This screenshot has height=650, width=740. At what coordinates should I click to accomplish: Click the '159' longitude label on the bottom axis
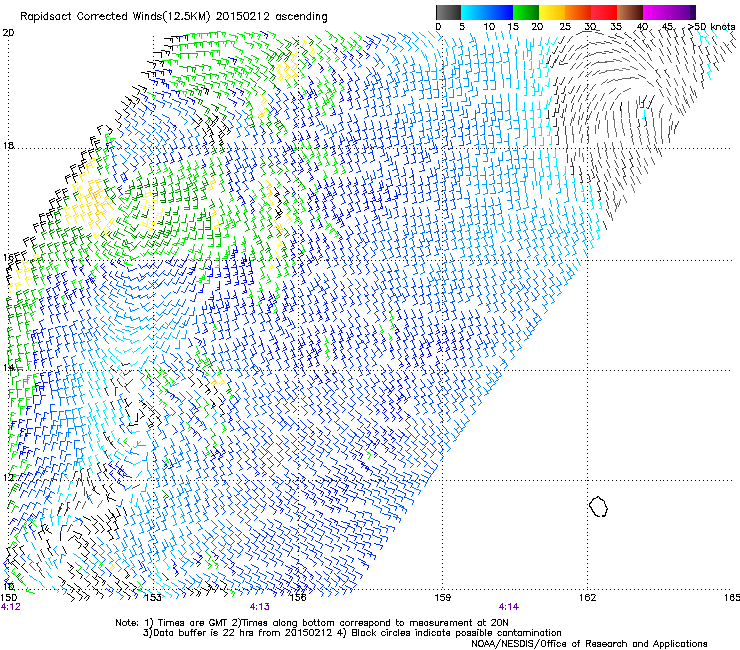point(443,598)
